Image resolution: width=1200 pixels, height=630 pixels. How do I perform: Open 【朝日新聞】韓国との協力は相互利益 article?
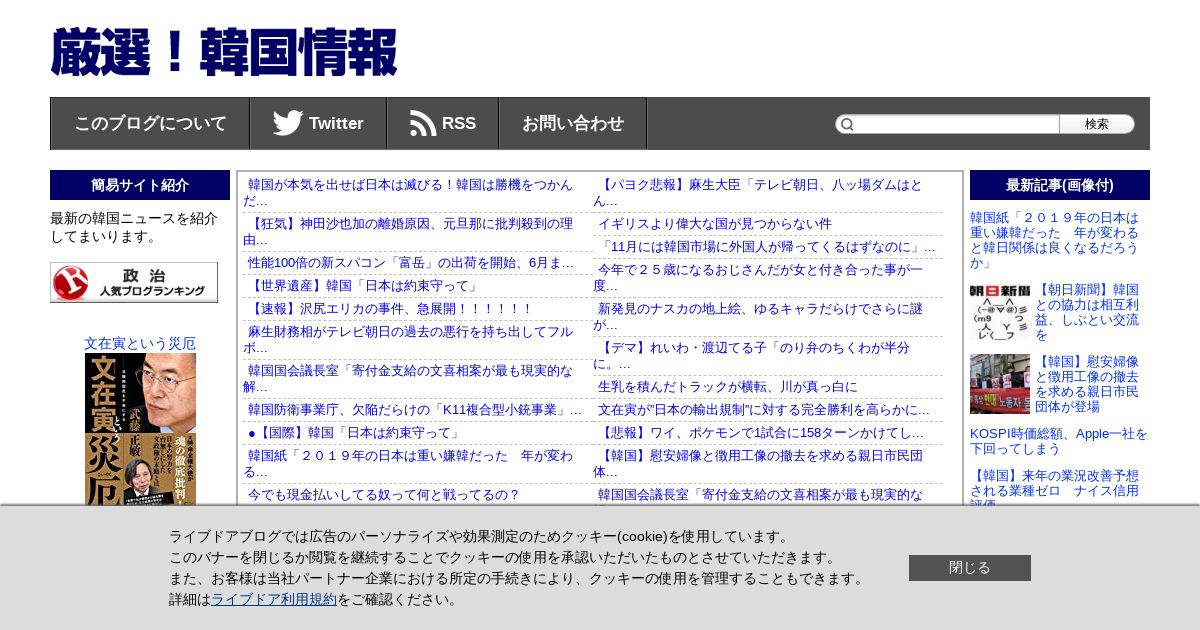[1087, 313]
